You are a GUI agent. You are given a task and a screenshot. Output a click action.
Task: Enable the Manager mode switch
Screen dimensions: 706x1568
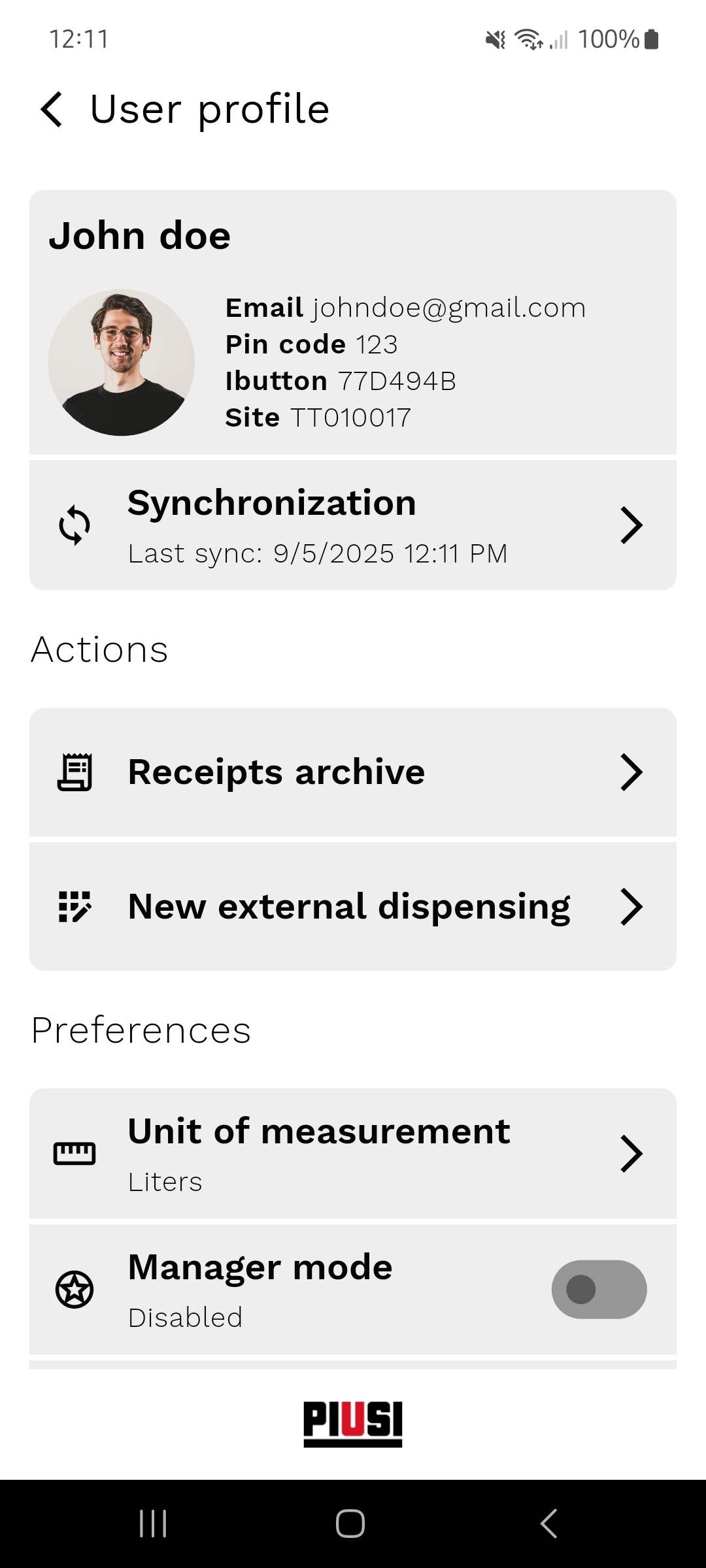(x=599, y=1290)
